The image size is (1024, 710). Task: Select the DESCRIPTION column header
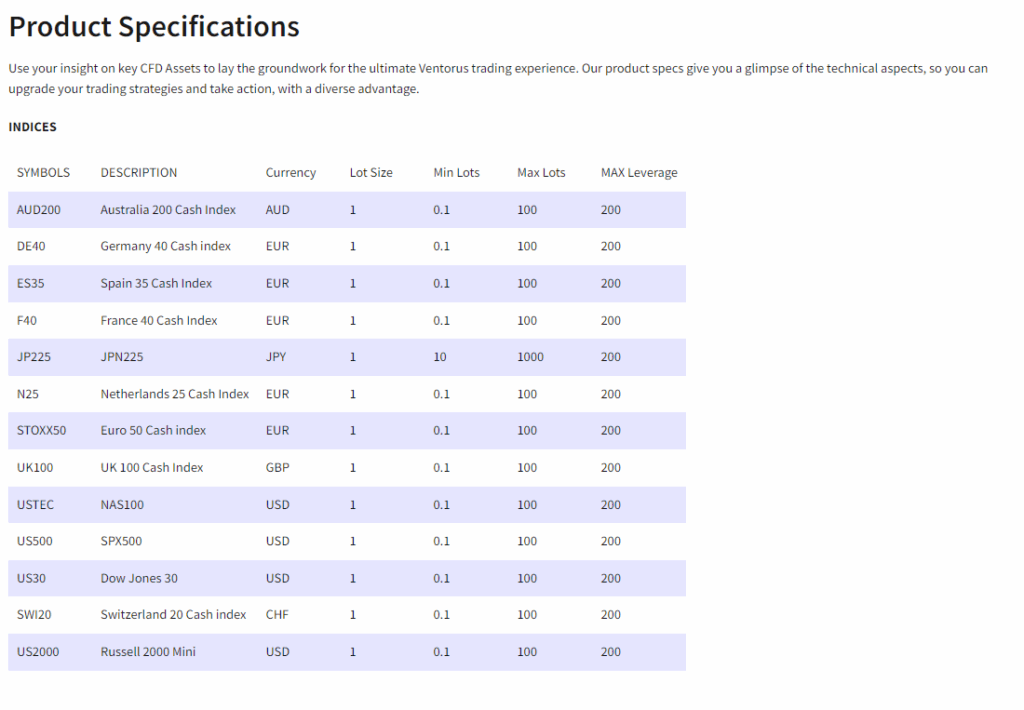pos(139,173)
